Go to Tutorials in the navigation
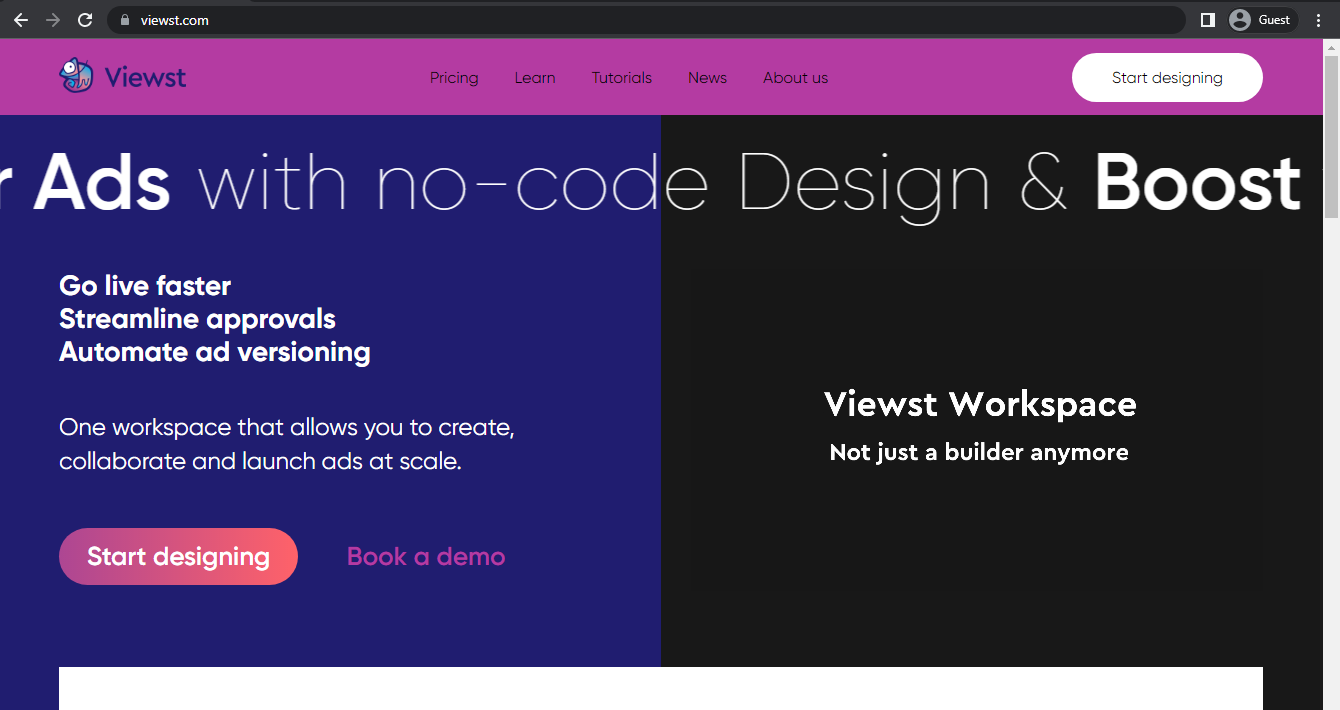 coord(622,78)
